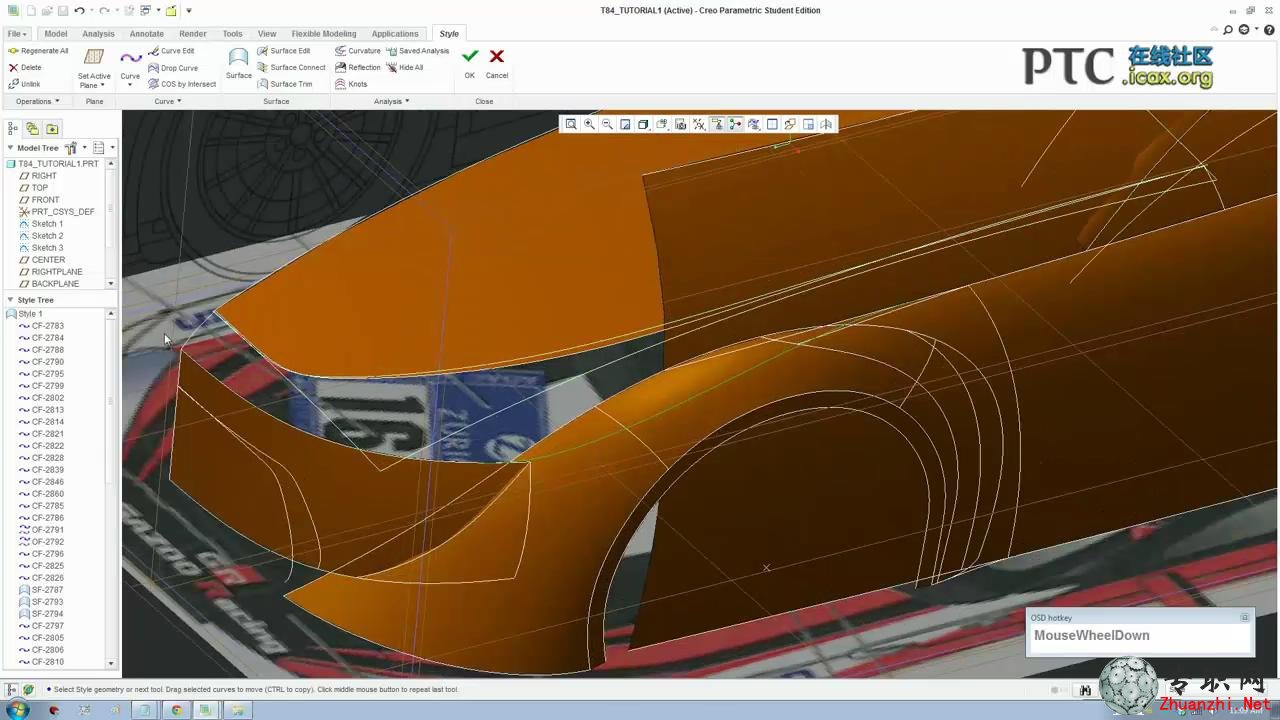
Task: Click Delete in Operations group
Action: [25, 68]
